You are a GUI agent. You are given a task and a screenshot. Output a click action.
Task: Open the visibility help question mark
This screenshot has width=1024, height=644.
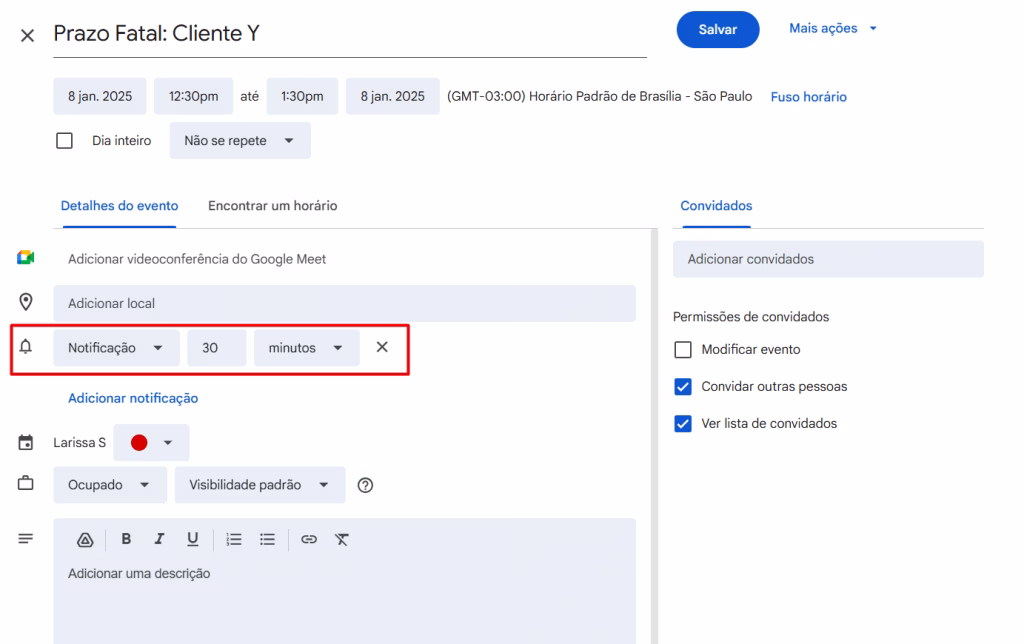coord(365,485)
